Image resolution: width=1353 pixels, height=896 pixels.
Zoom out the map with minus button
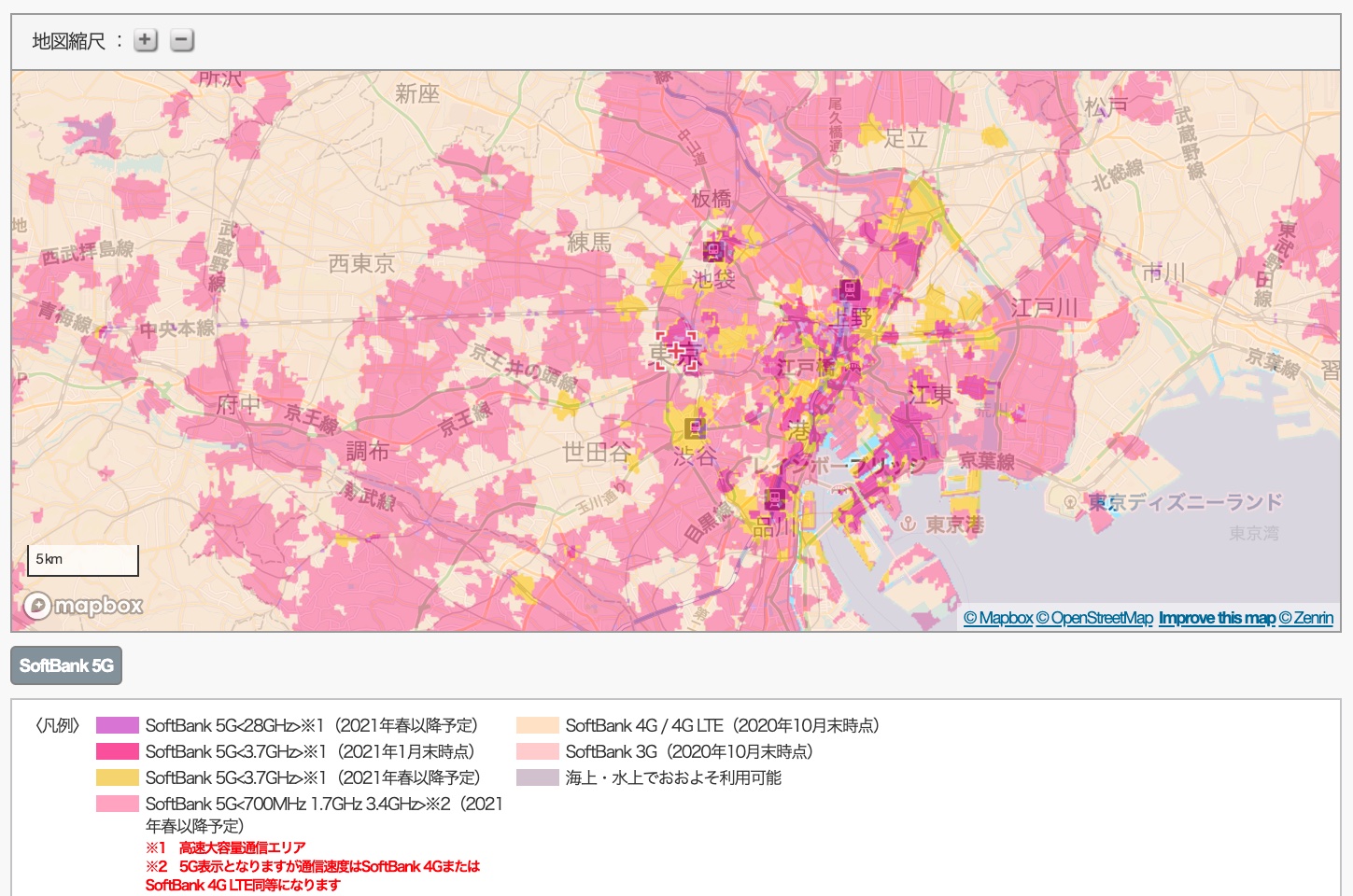pos(182,40)
